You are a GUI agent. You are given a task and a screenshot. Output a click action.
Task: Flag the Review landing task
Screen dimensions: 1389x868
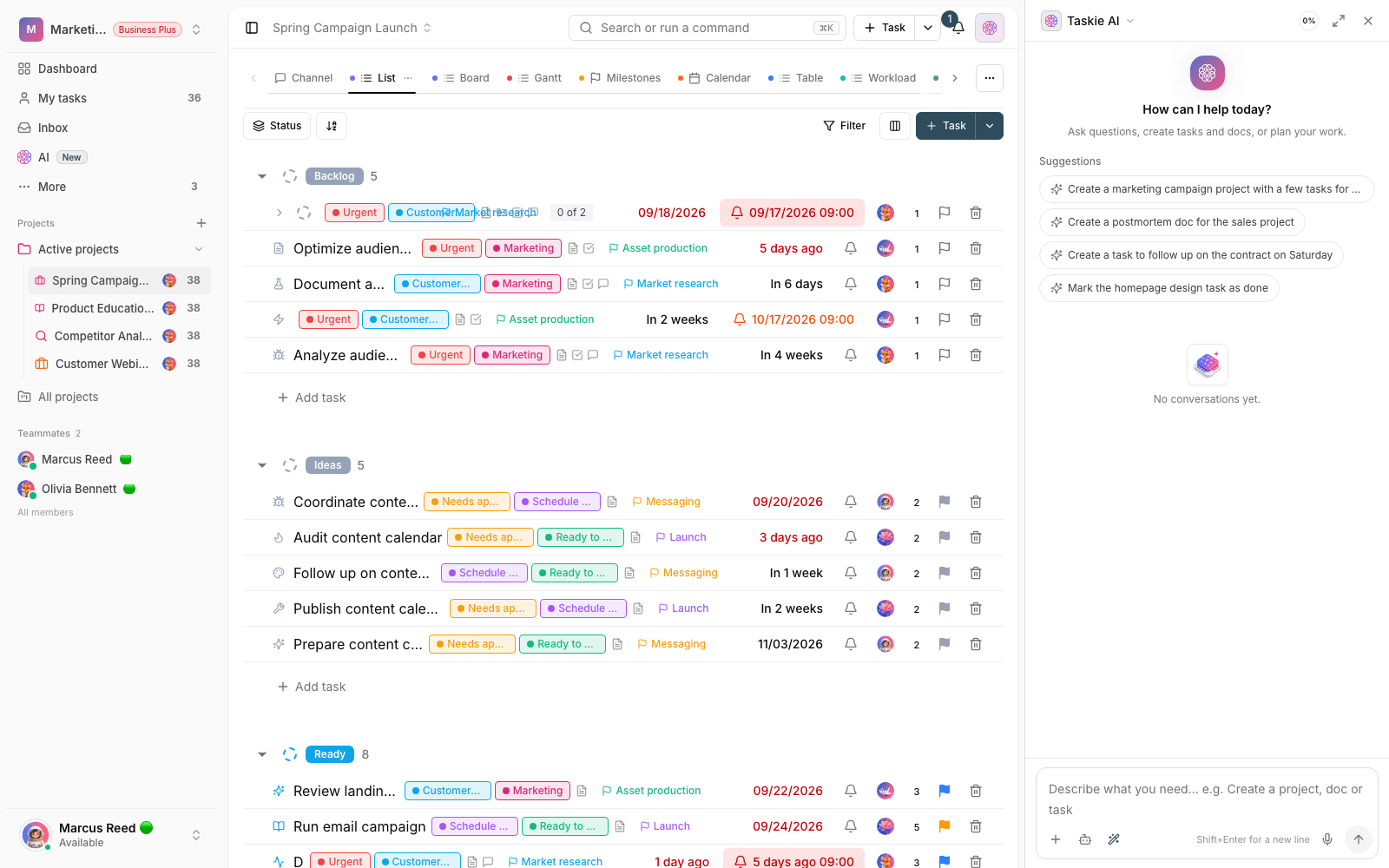point(945,791)
